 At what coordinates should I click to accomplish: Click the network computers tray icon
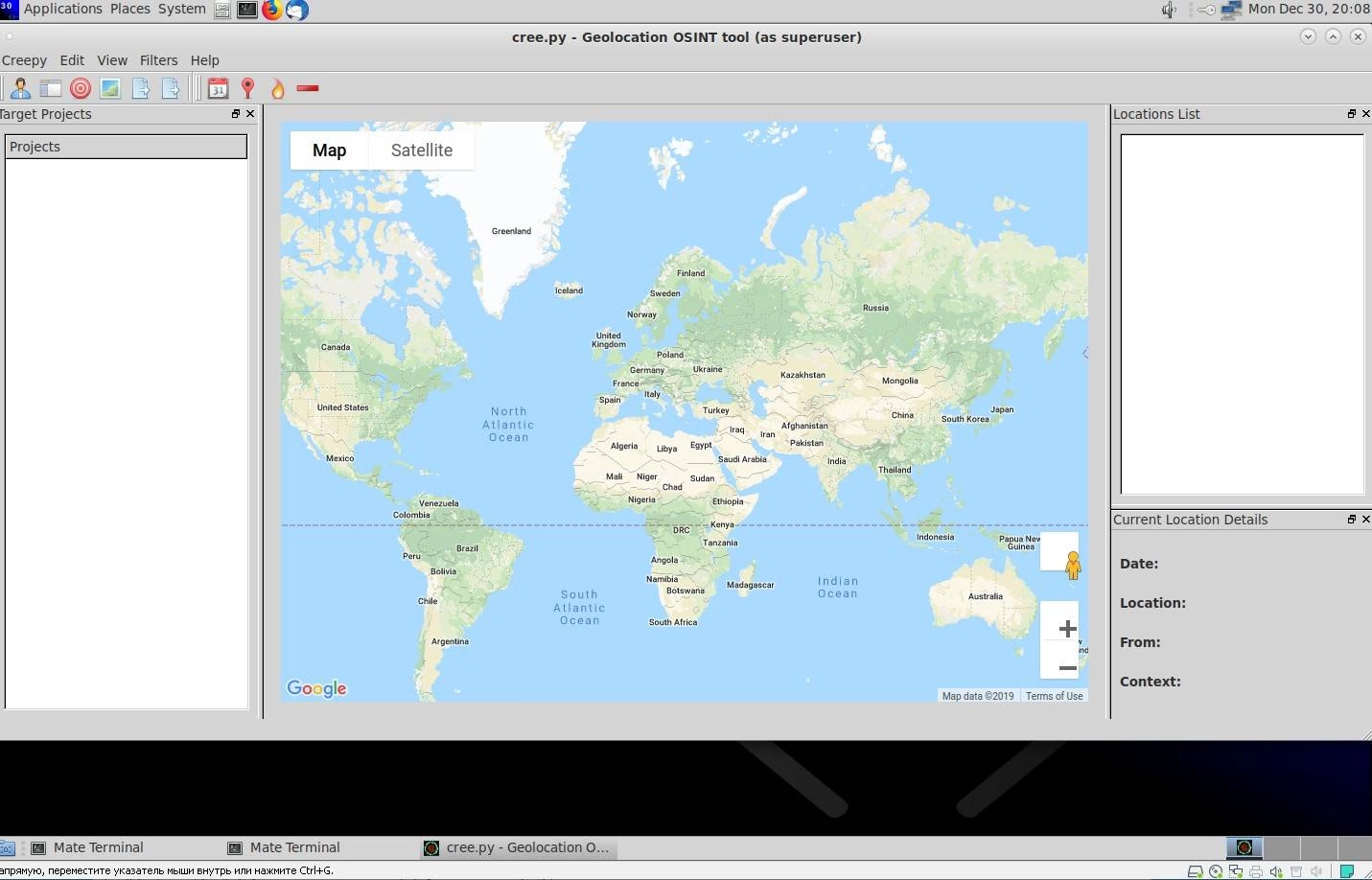click(x=1232, y=10)
